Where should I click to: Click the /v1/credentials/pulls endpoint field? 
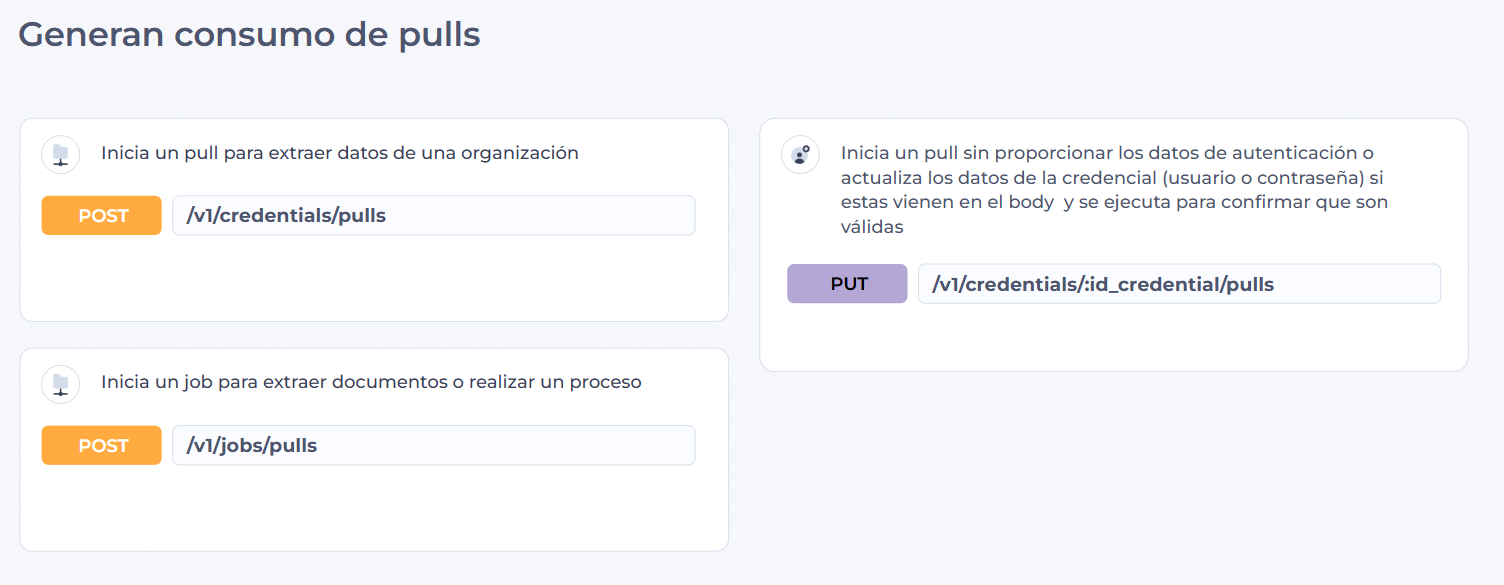[434, 215]
